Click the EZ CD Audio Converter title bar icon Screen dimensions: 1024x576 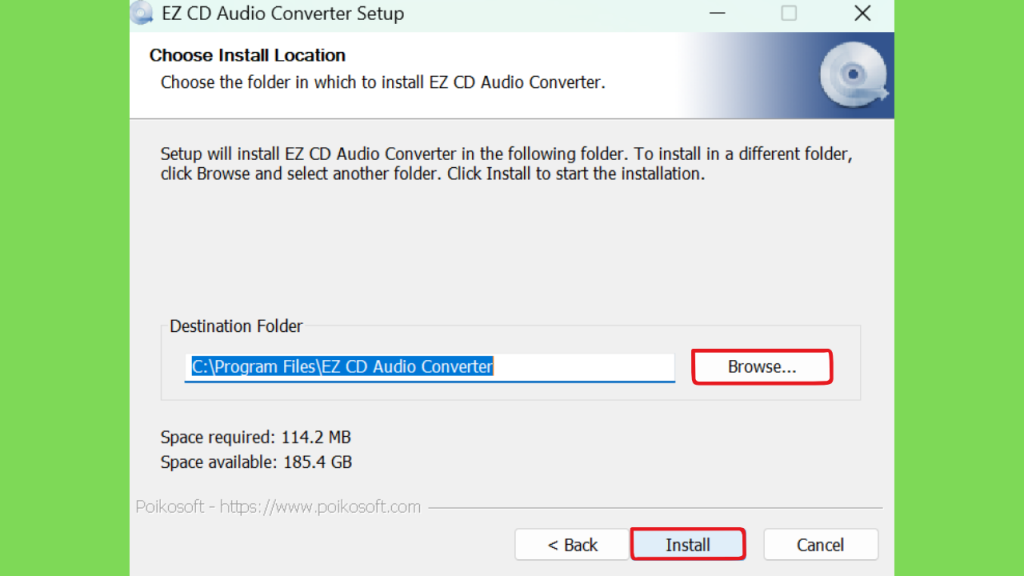(142, 14)
